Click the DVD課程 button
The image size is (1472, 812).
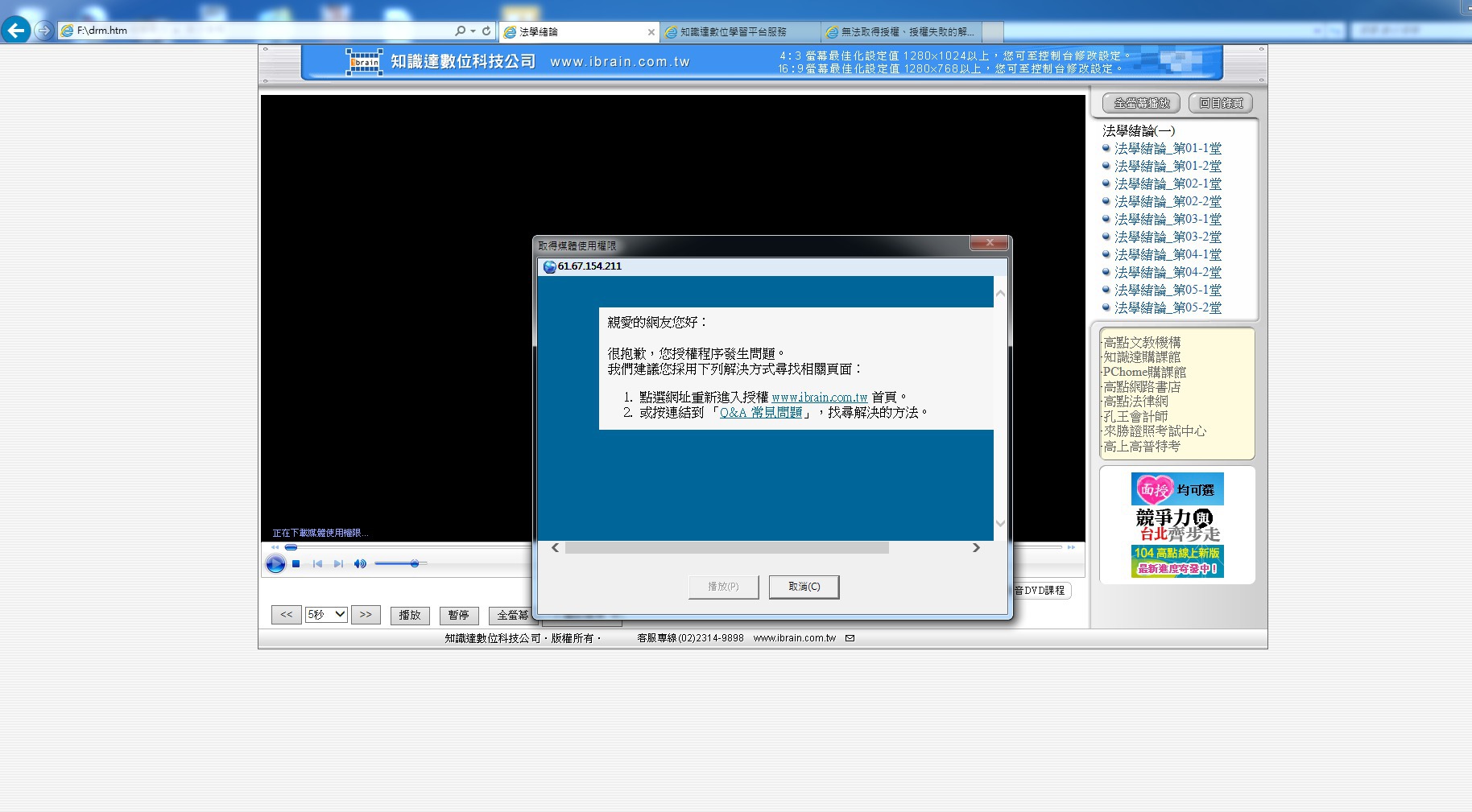coord(1040,591)
